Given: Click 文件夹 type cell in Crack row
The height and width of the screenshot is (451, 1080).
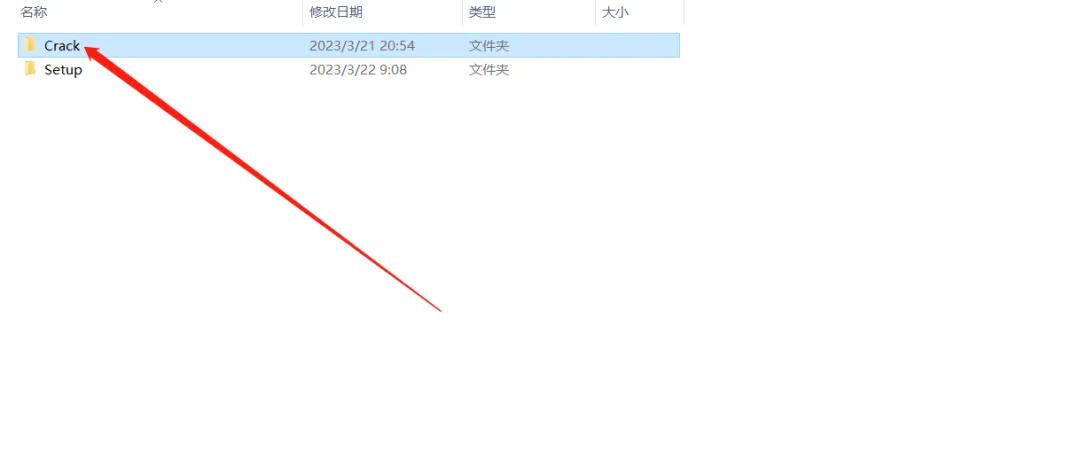Looking at the screenshot, I should [489, 46].
